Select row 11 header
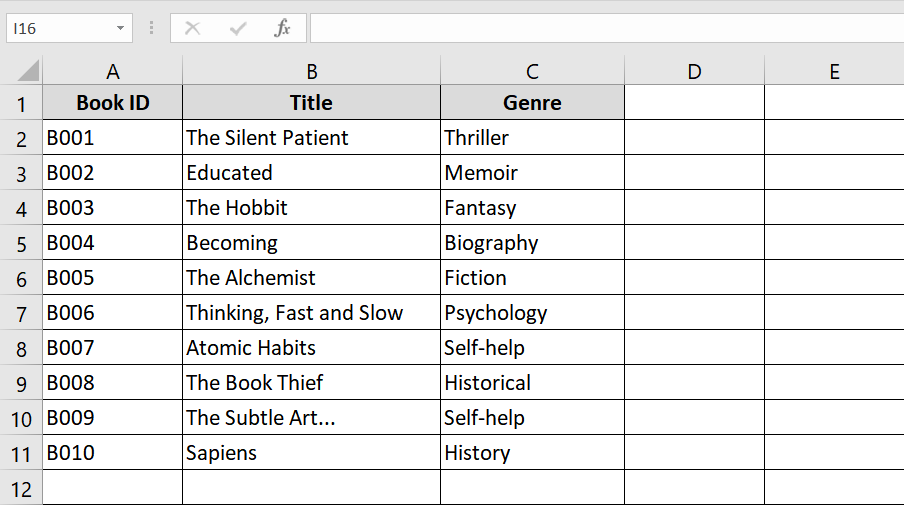Screen dimensions: 904x505 (x=21, y=453)
